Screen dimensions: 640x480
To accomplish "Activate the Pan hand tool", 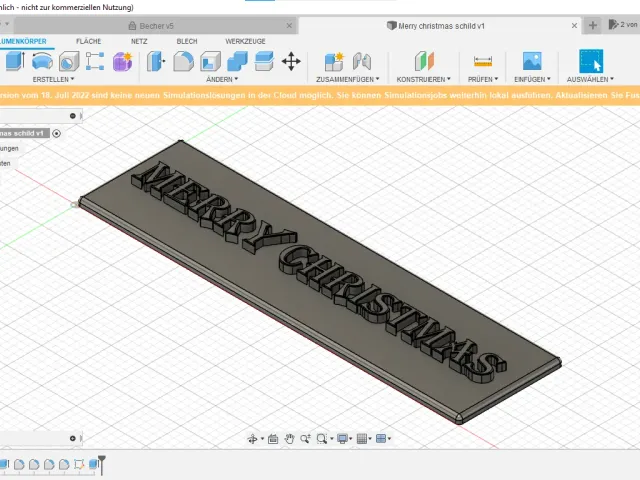I will point(289,439).
